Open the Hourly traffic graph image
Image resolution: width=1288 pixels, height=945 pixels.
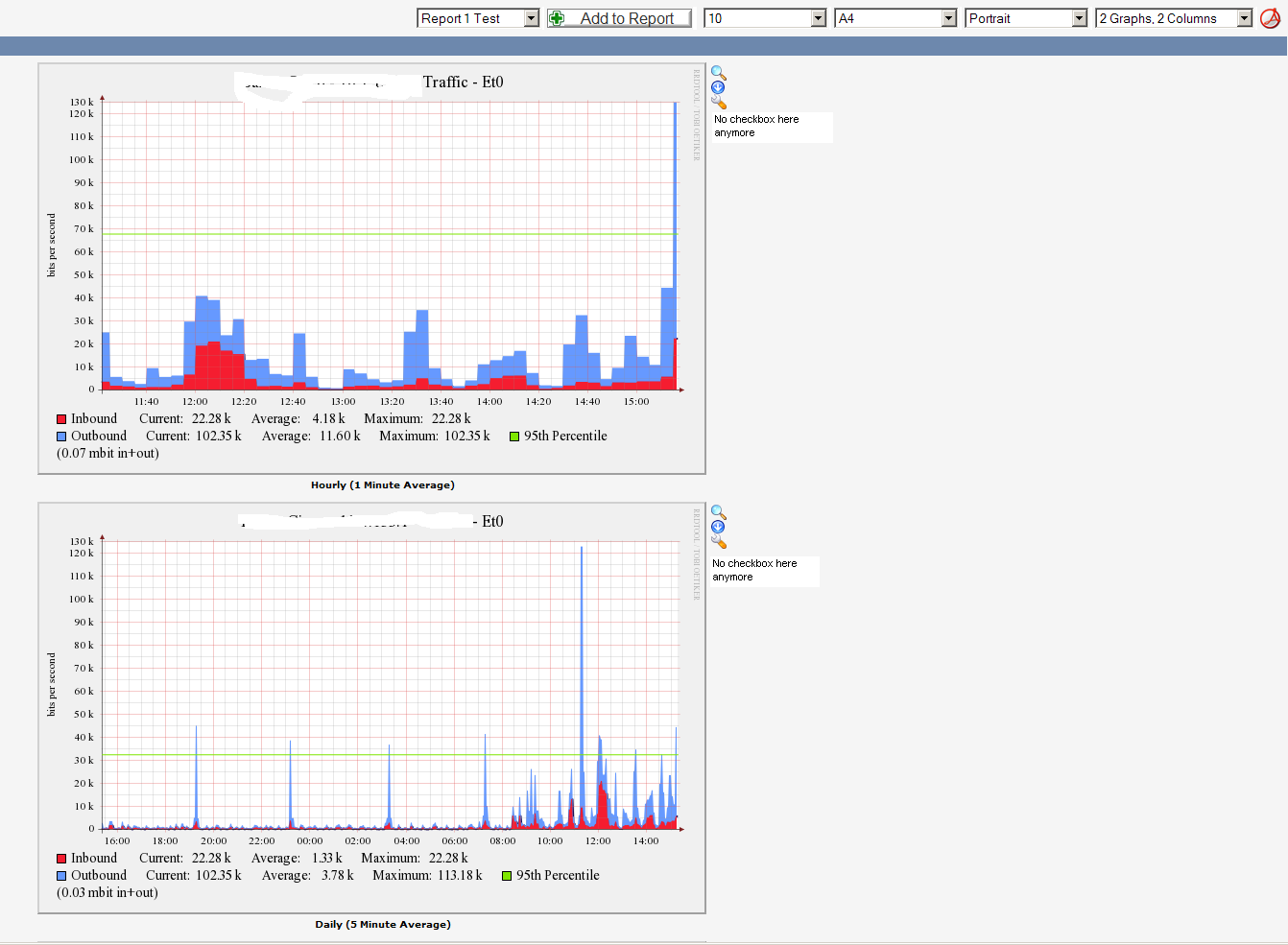pyautogui.click(x=372, y=269)
